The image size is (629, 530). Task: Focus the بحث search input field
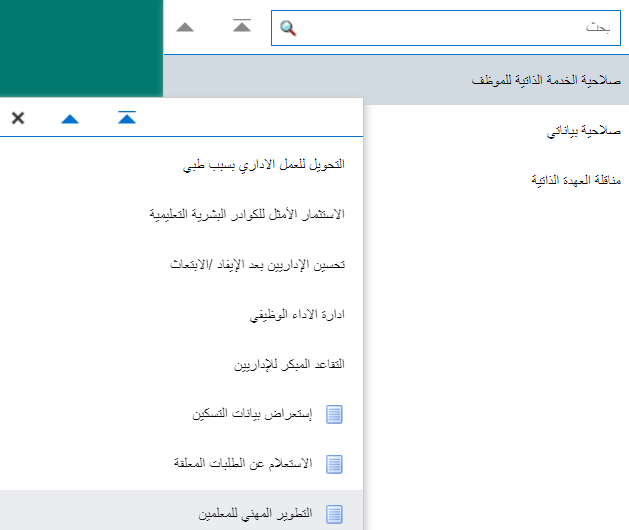(x=446, y=28)
